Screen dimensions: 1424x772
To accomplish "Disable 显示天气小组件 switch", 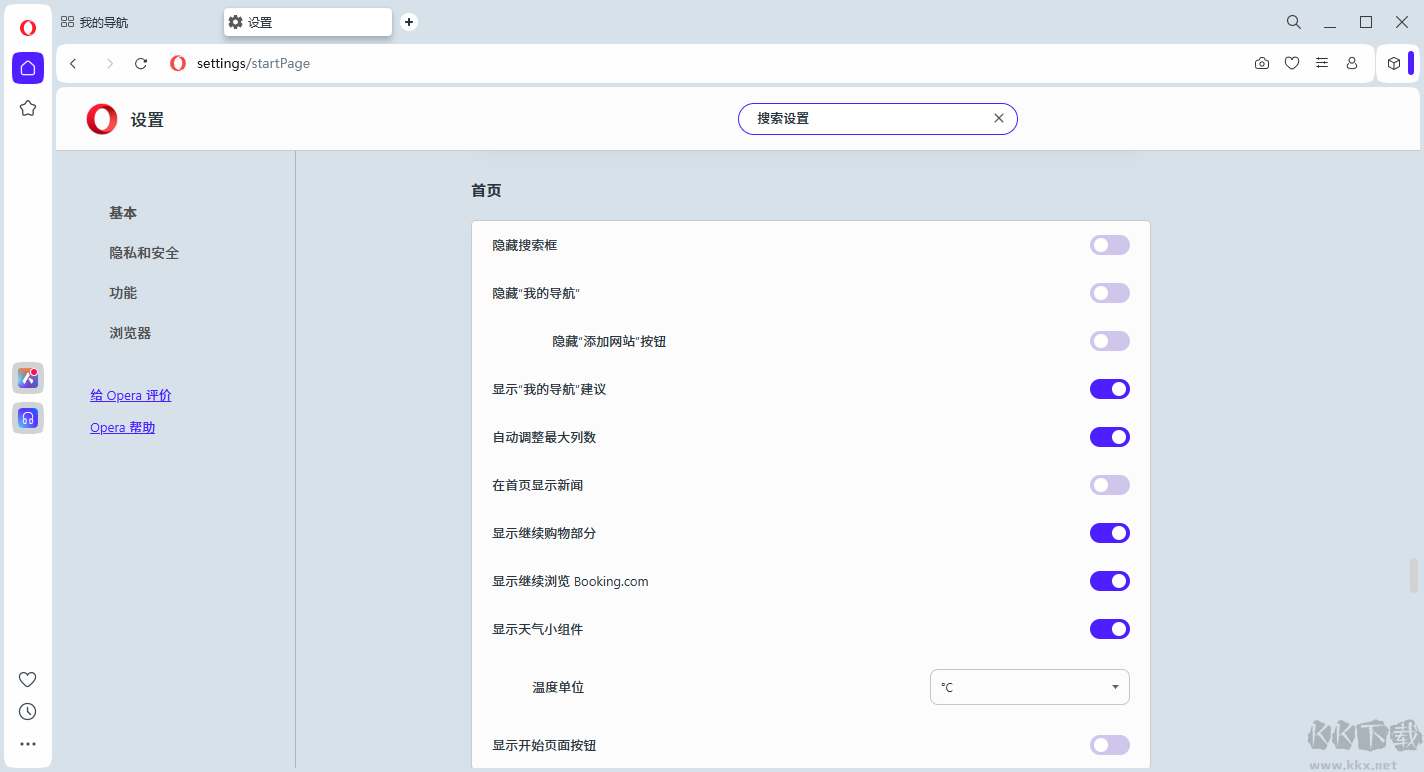I will coord(1110,629).
